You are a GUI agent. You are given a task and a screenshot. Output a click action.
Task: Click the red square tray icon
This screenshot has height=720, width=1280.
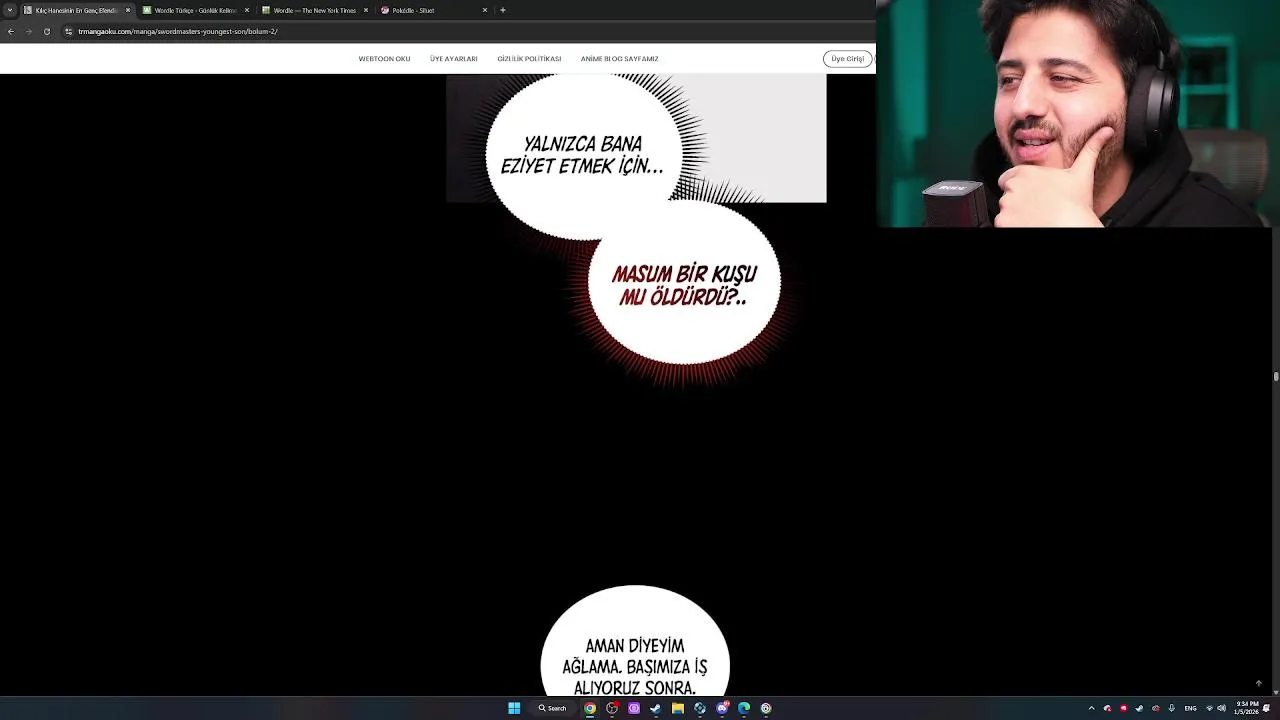coord(1123,708)
